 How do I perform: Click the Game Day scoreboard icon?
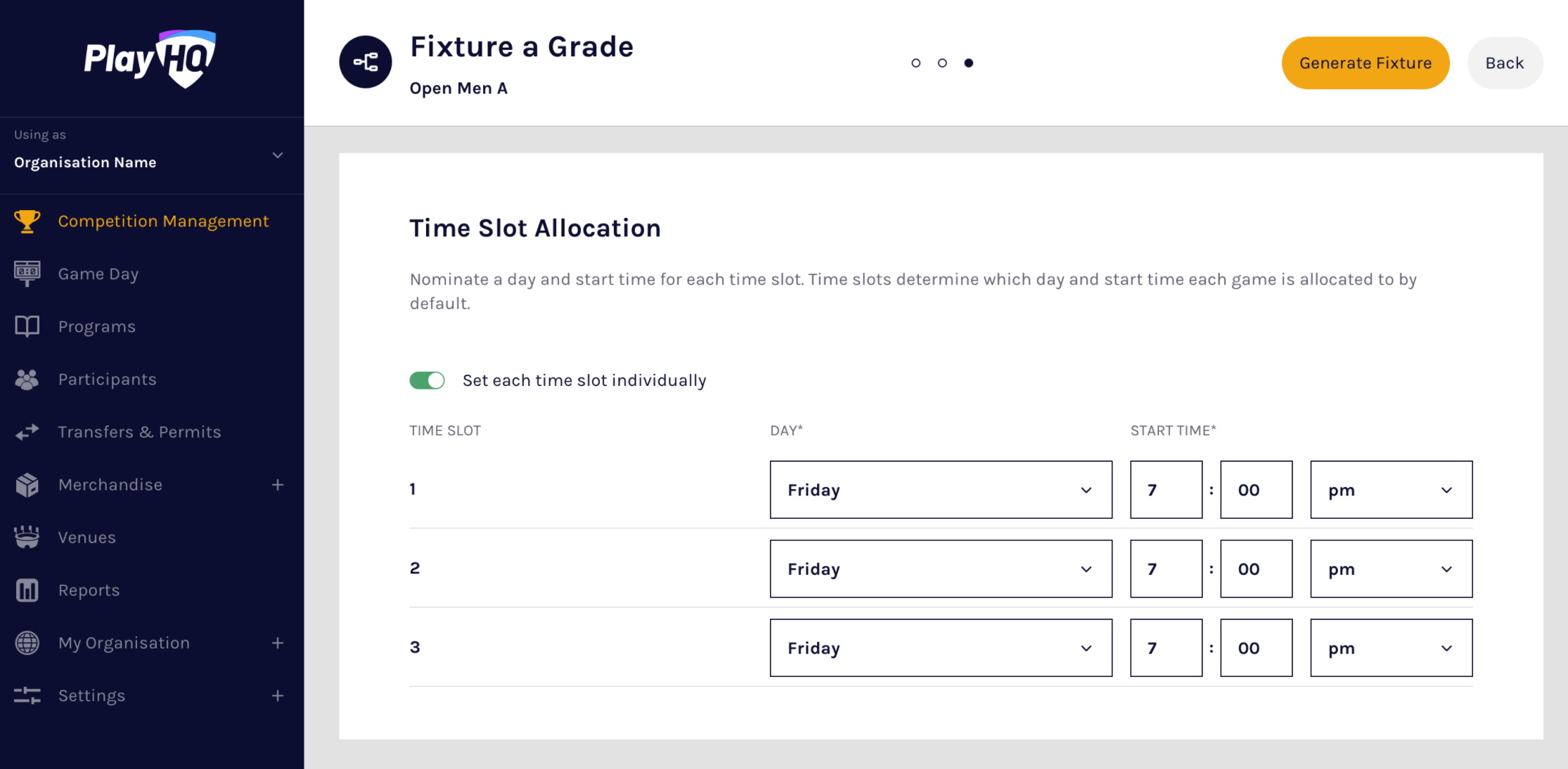27,273
